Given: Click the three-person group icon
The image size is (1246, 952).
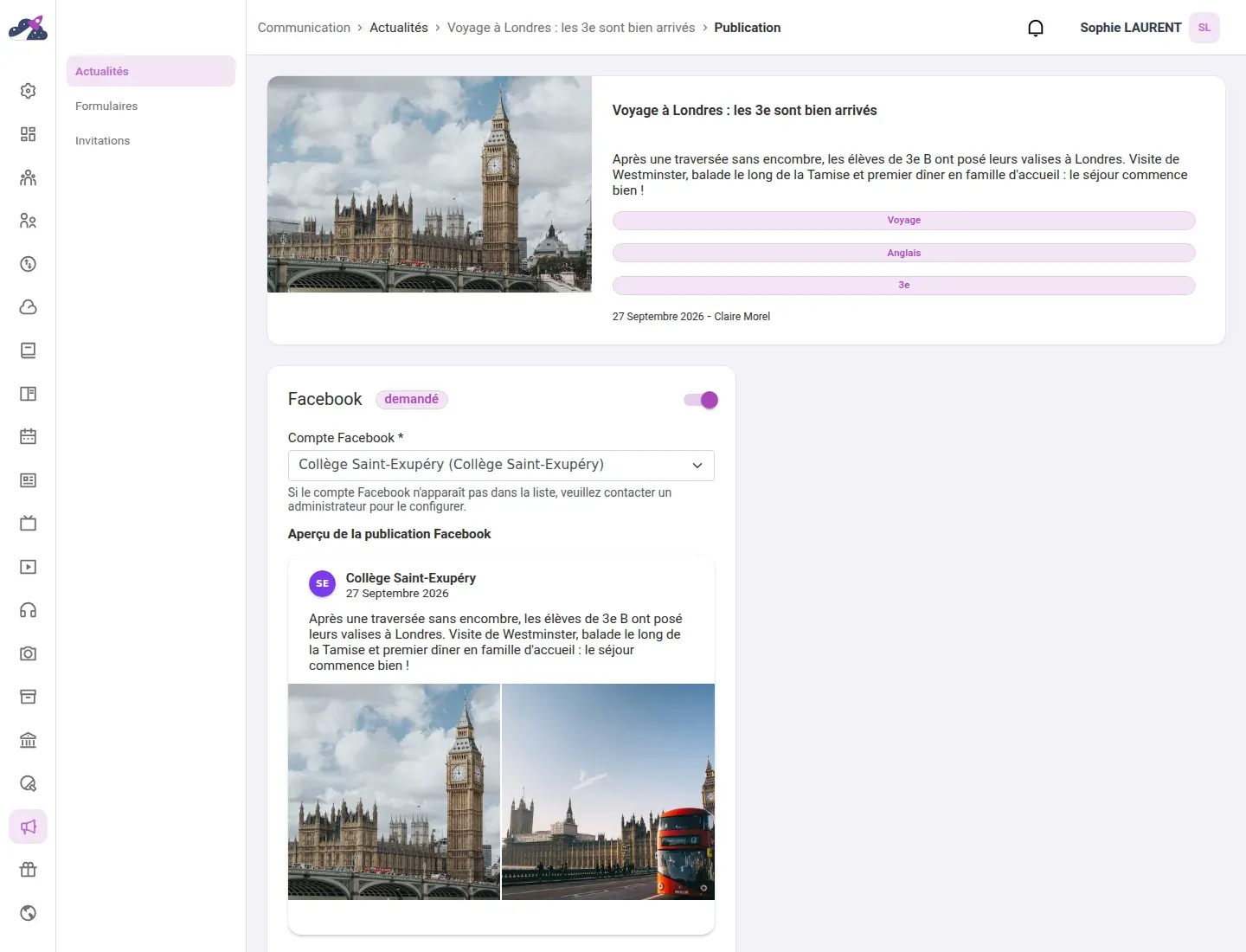Looking at the screenshot, I should (28, 177).
